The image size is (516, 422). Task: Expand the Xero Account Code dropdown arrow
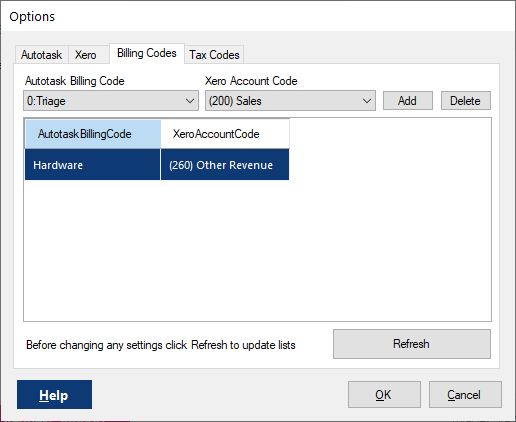click(x=367, y=101)
